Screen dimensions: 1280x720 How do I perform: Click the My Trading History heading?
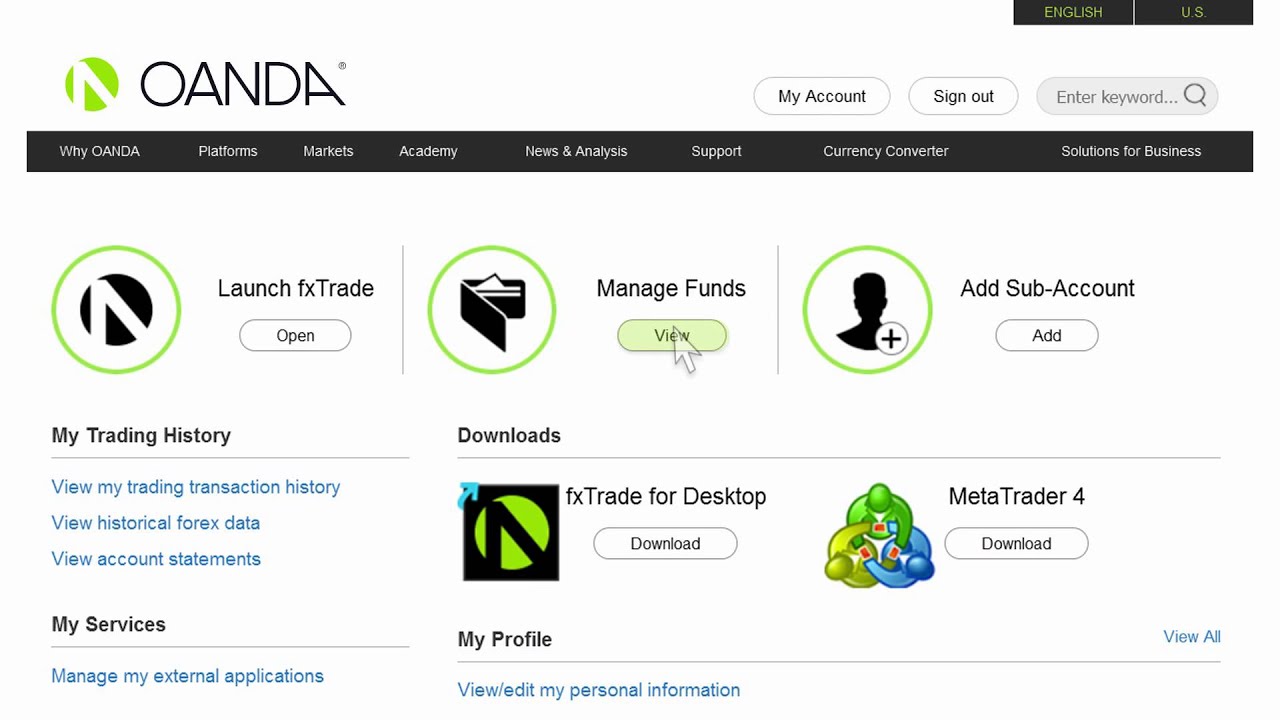coord(141,435)
